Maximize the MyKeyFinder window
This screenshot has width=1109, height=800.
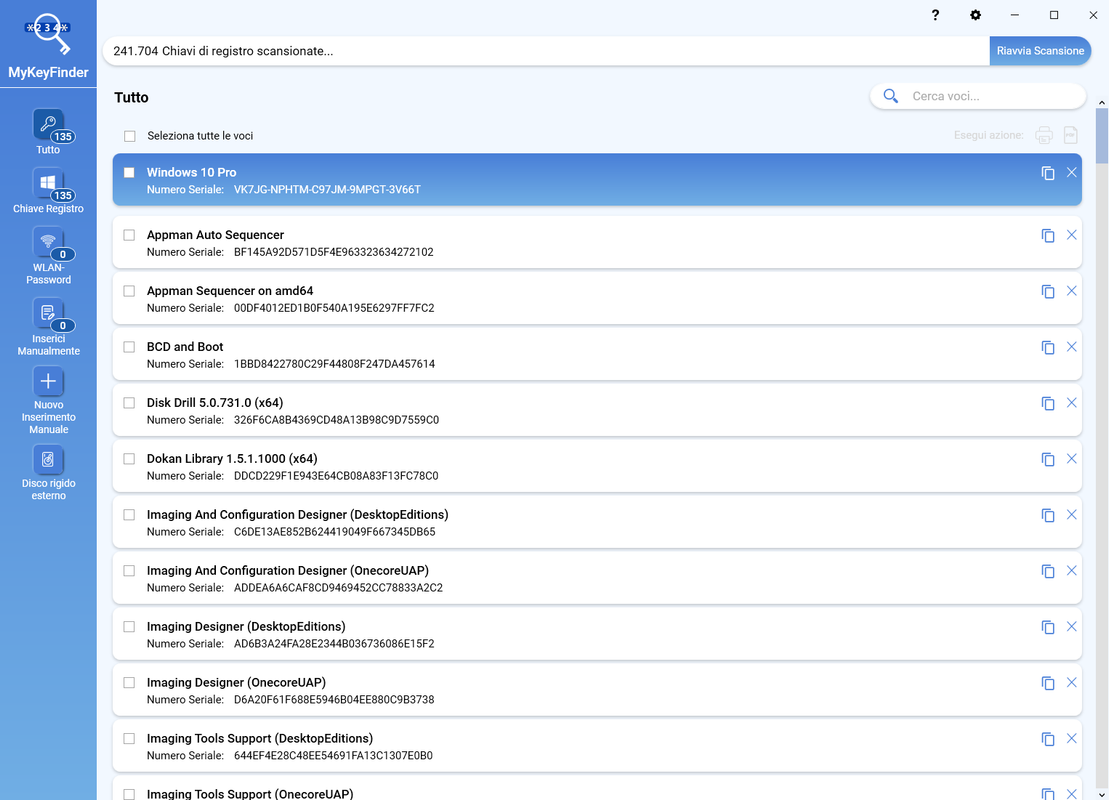(x=1054, y=15)
